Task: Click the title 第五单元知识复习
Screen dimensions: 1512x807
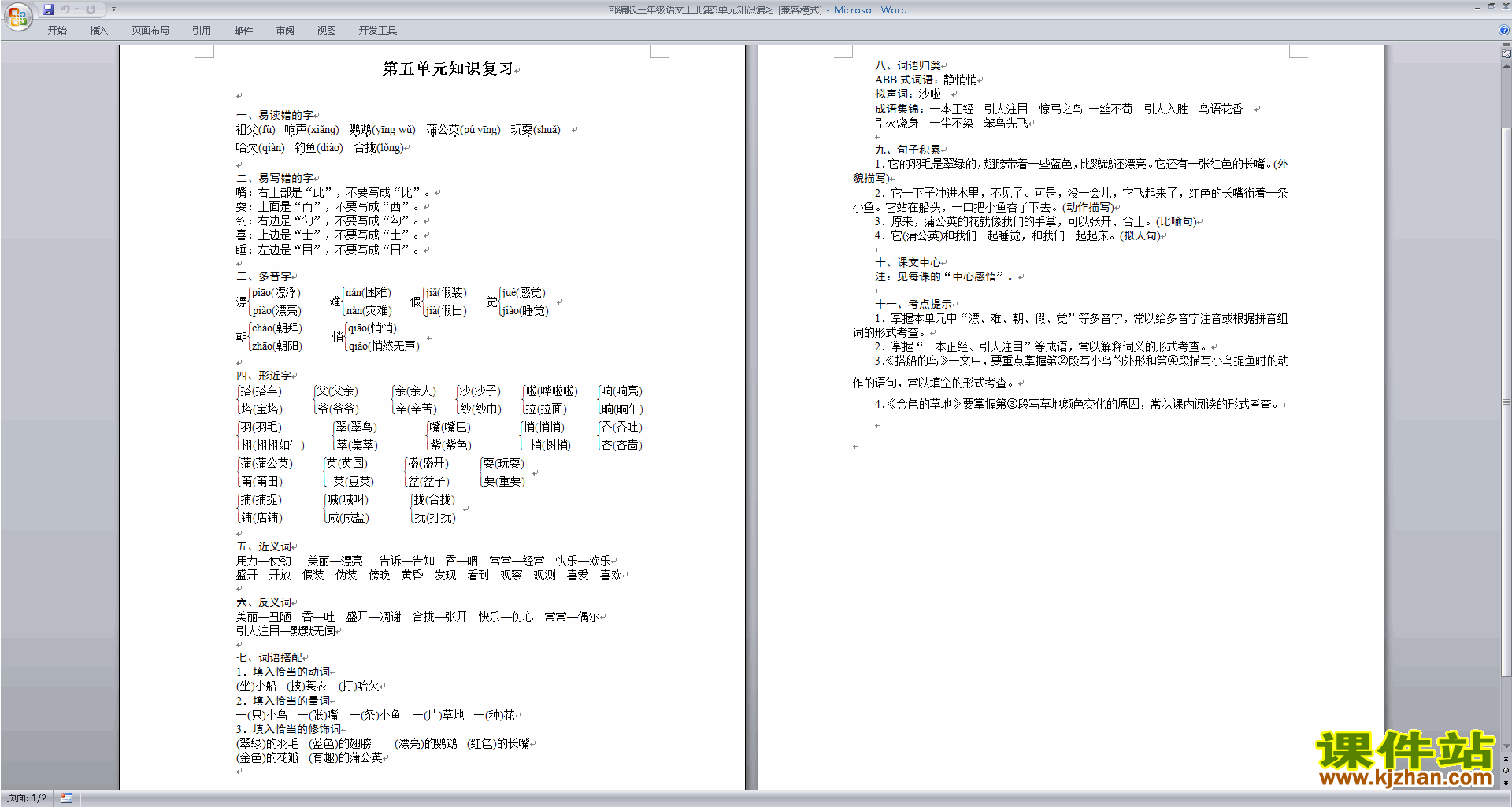Action: 448,68
